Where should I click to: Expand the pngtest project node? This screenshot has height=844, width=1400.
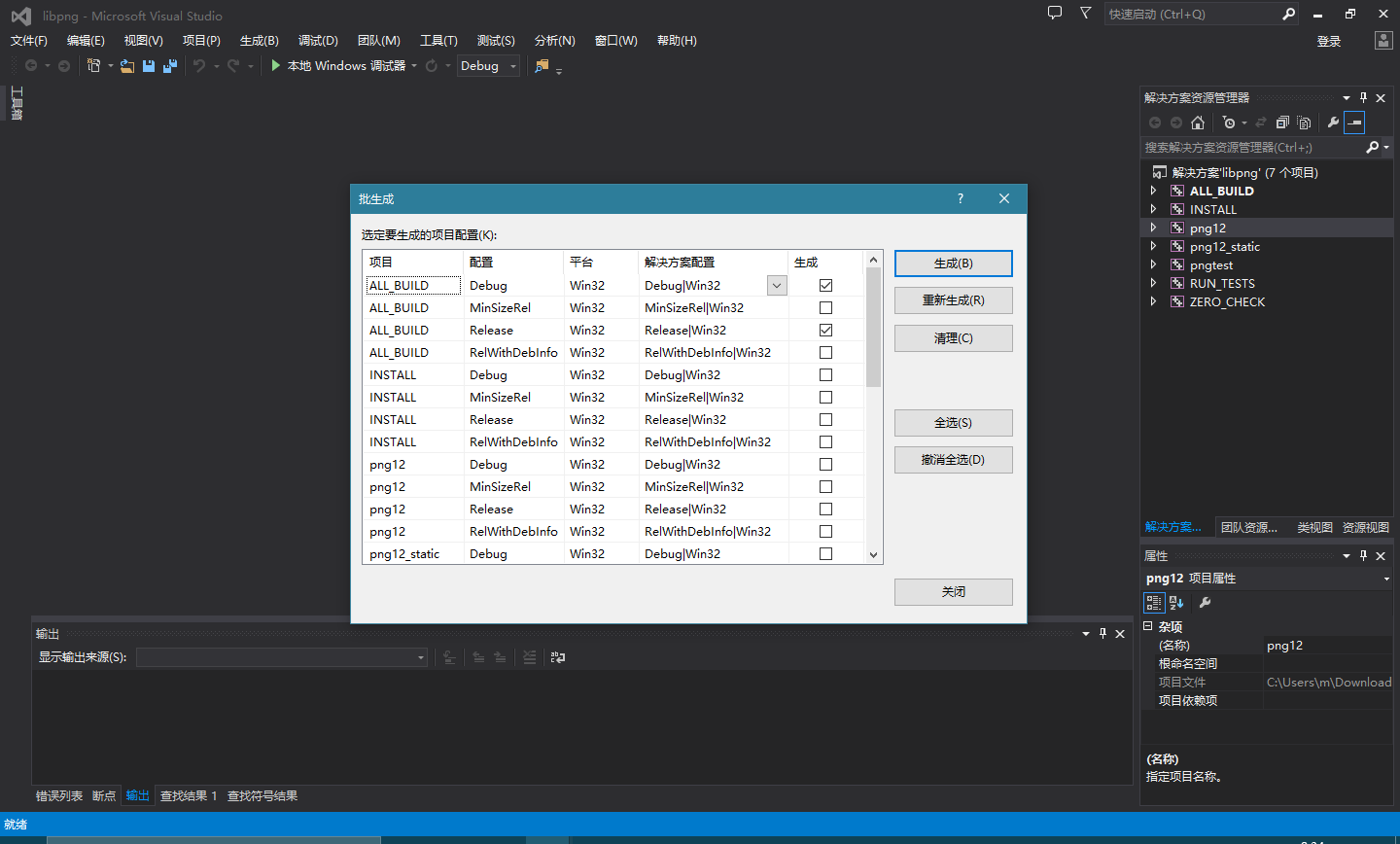pyautogui.click(x=1154, y=265)
